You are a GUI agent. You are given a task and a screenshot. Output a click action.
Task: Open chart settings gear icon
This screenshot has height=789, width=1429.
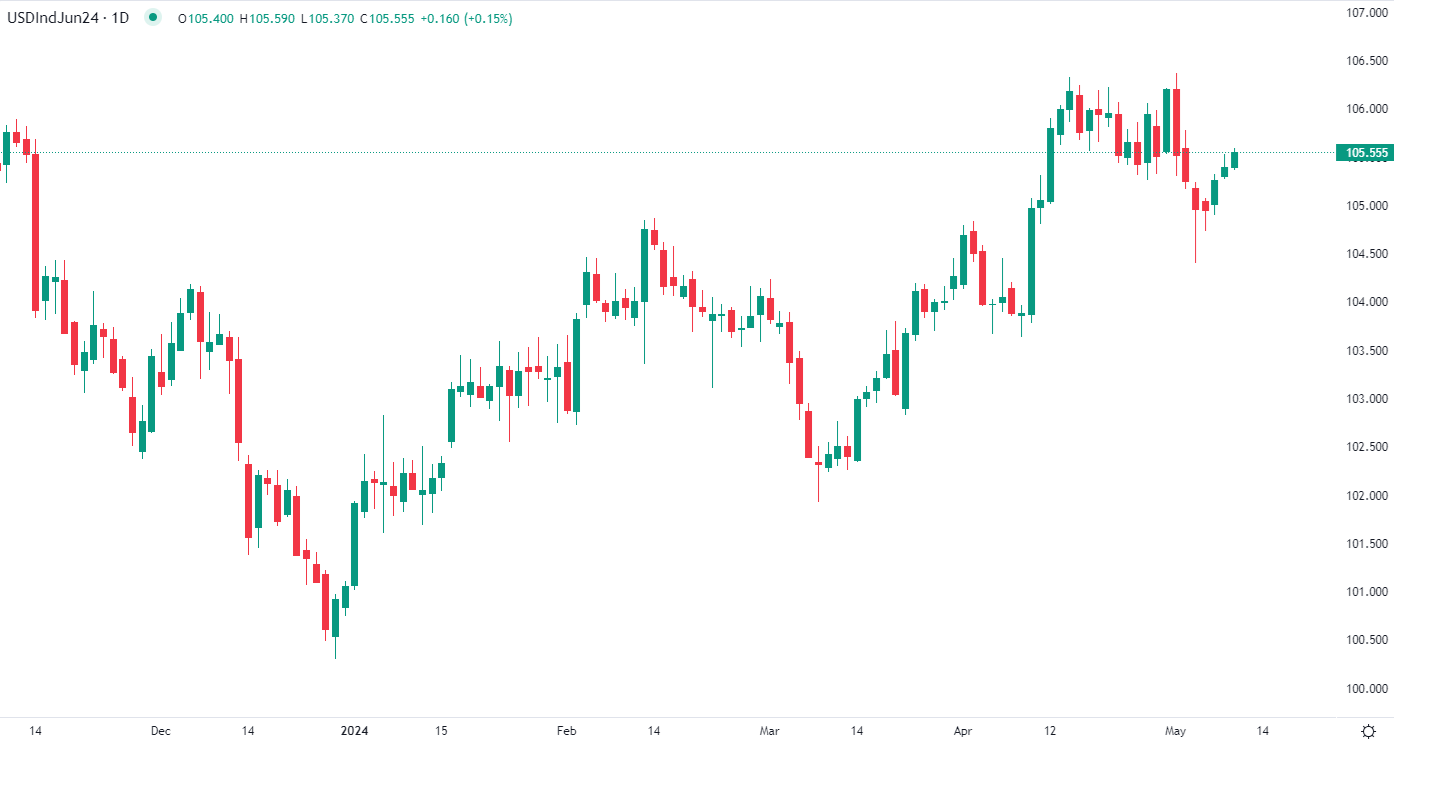click(1368, 731)
